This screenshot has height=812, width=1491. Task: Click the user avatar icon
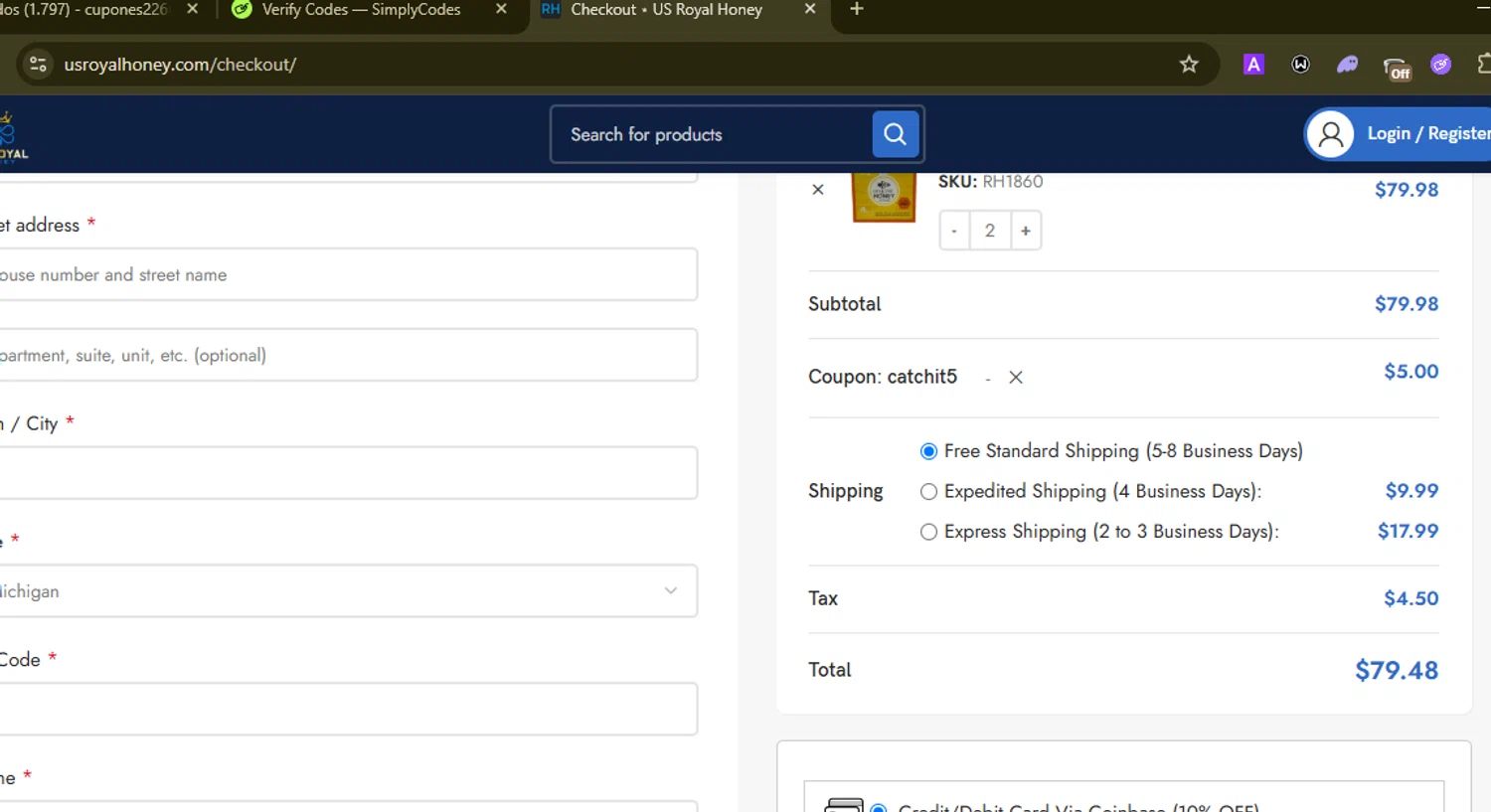1331,134
